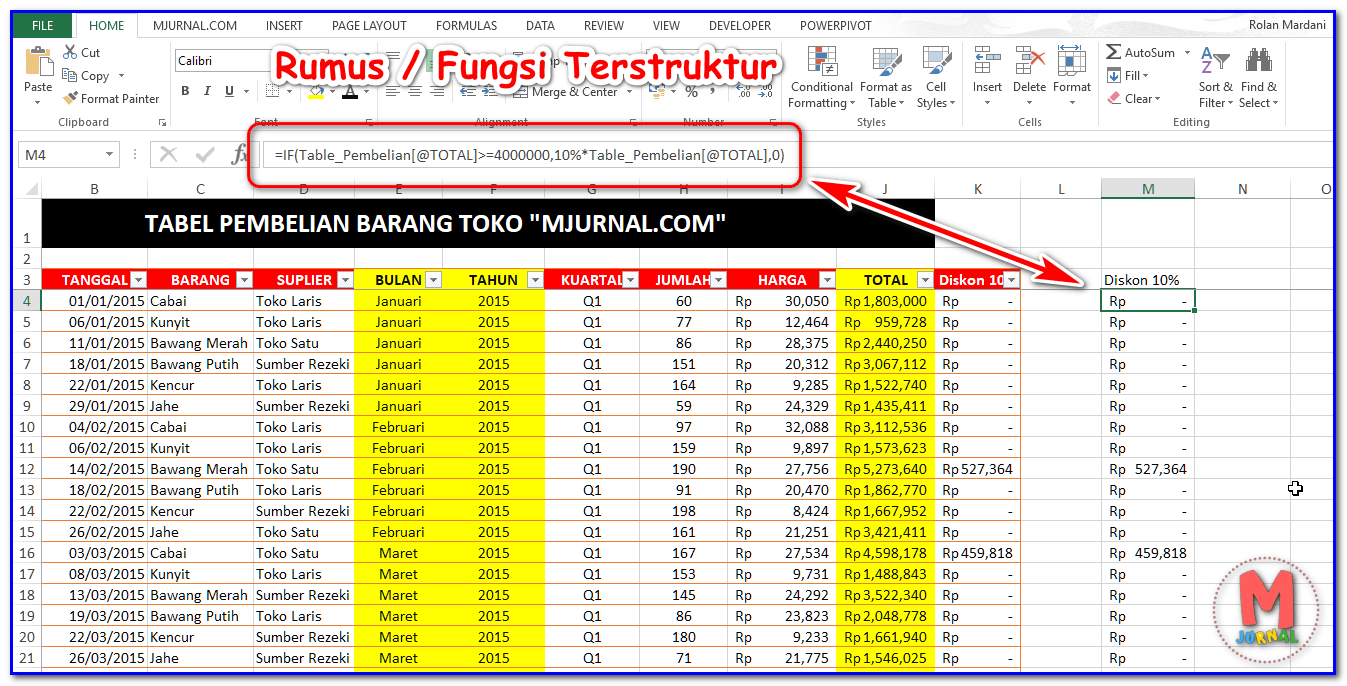Select column M header
1347x686 pixels.
click(1148, 189)
